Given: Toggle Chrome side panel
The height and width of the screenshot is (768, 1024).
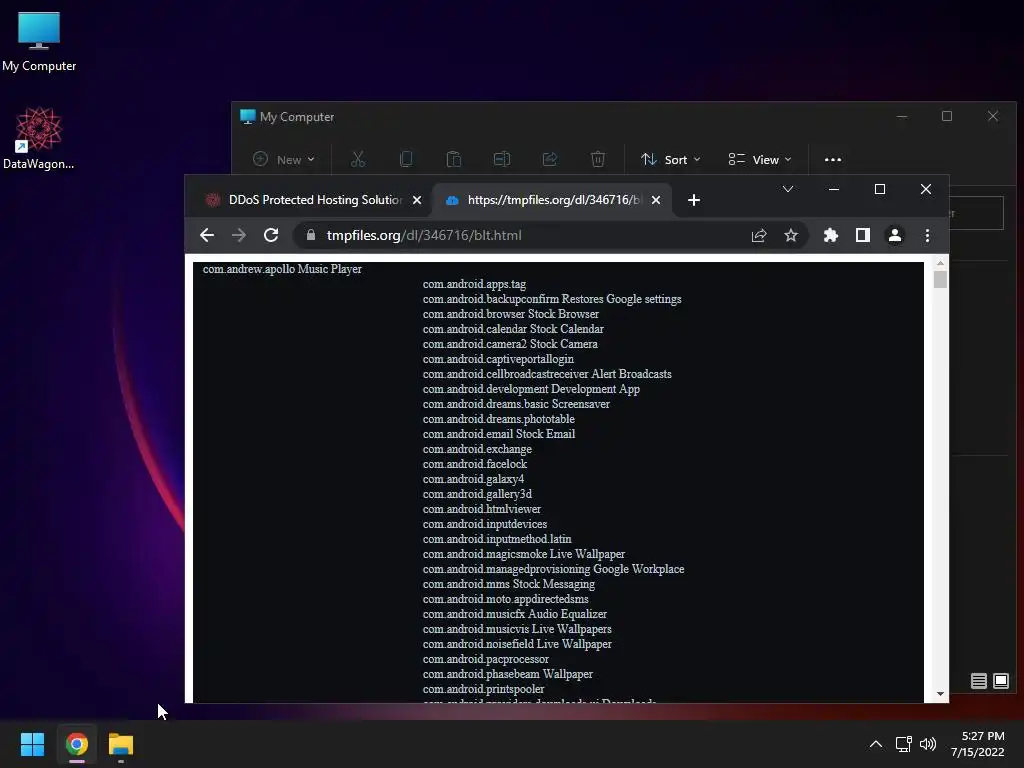Looking at the screenshot, I should [x=863, y=235].
